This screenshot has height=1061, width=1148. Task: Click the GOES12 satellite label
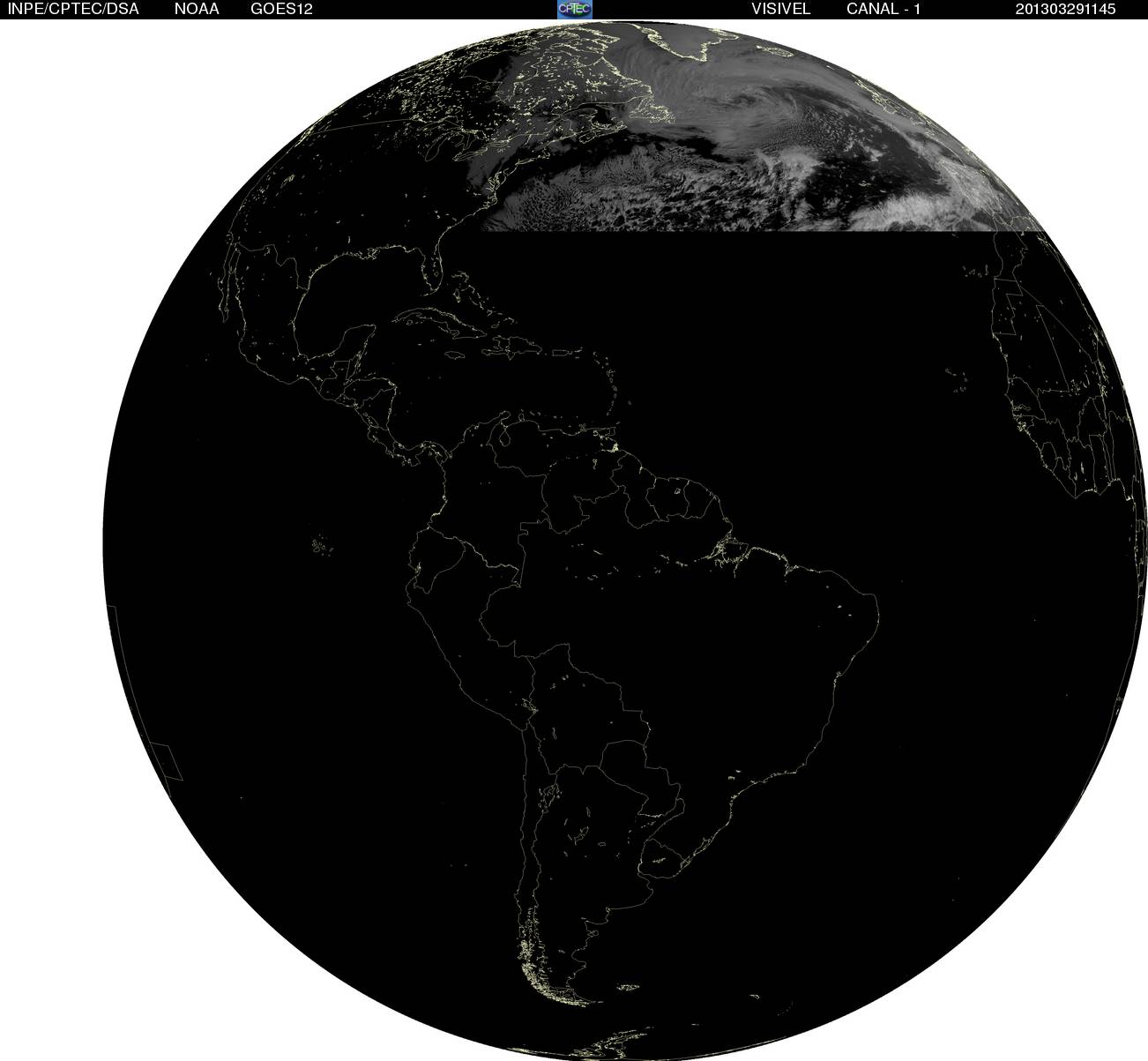(x=281, y=9)
